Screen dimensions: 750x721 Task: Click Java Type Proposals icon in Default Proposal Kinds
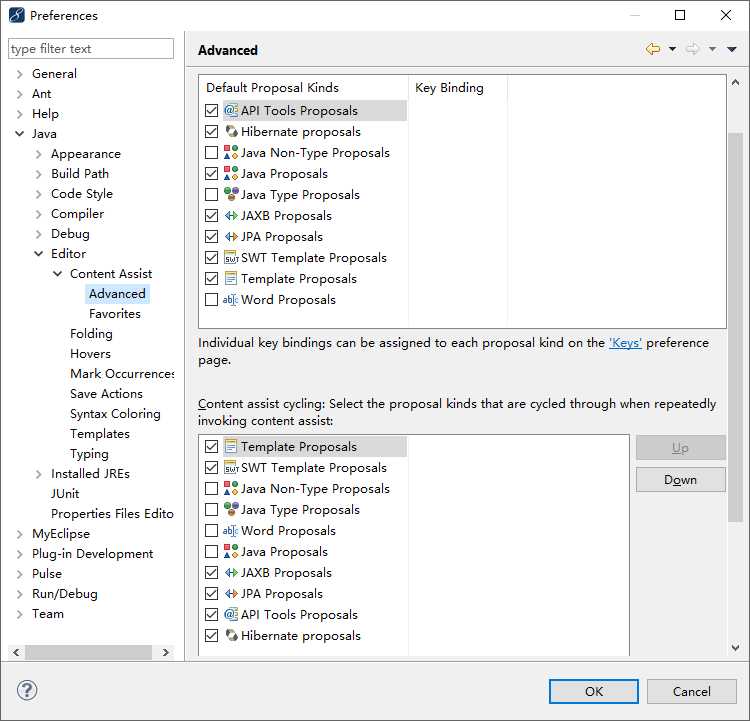pos(231,194)
